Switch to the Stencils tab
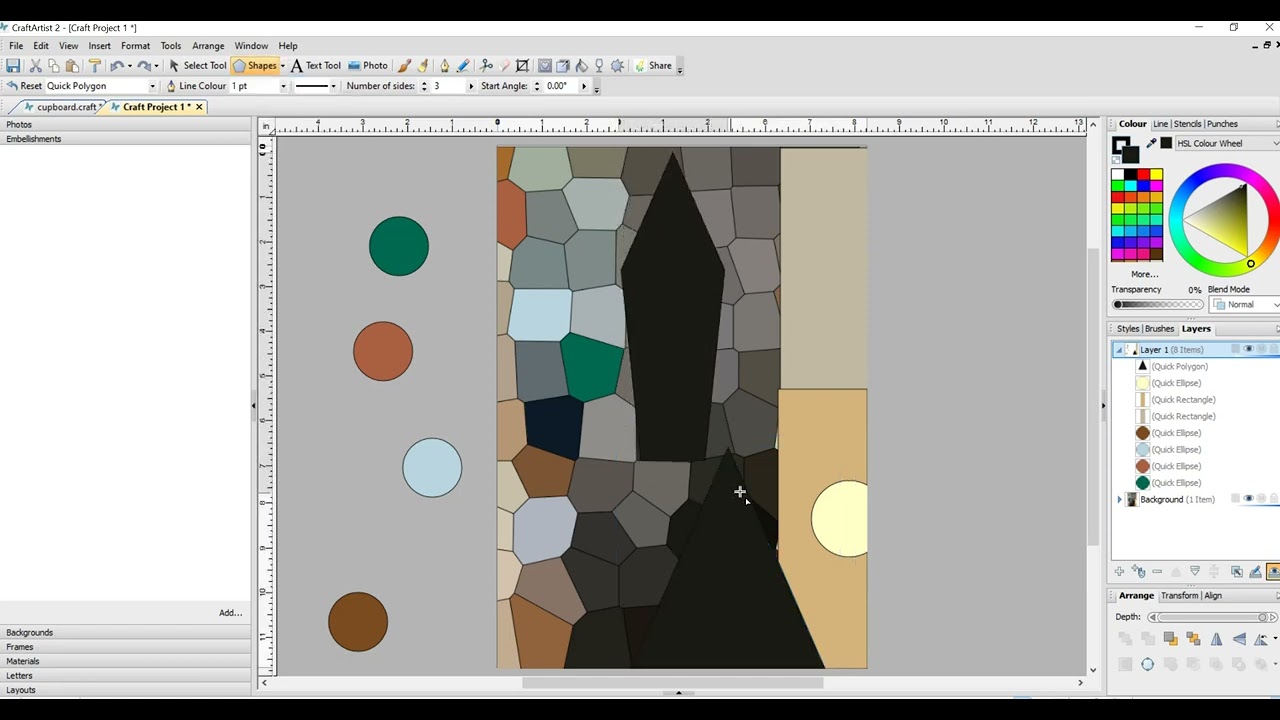The image size is (1280, 720). click(x=1187, y=124)
